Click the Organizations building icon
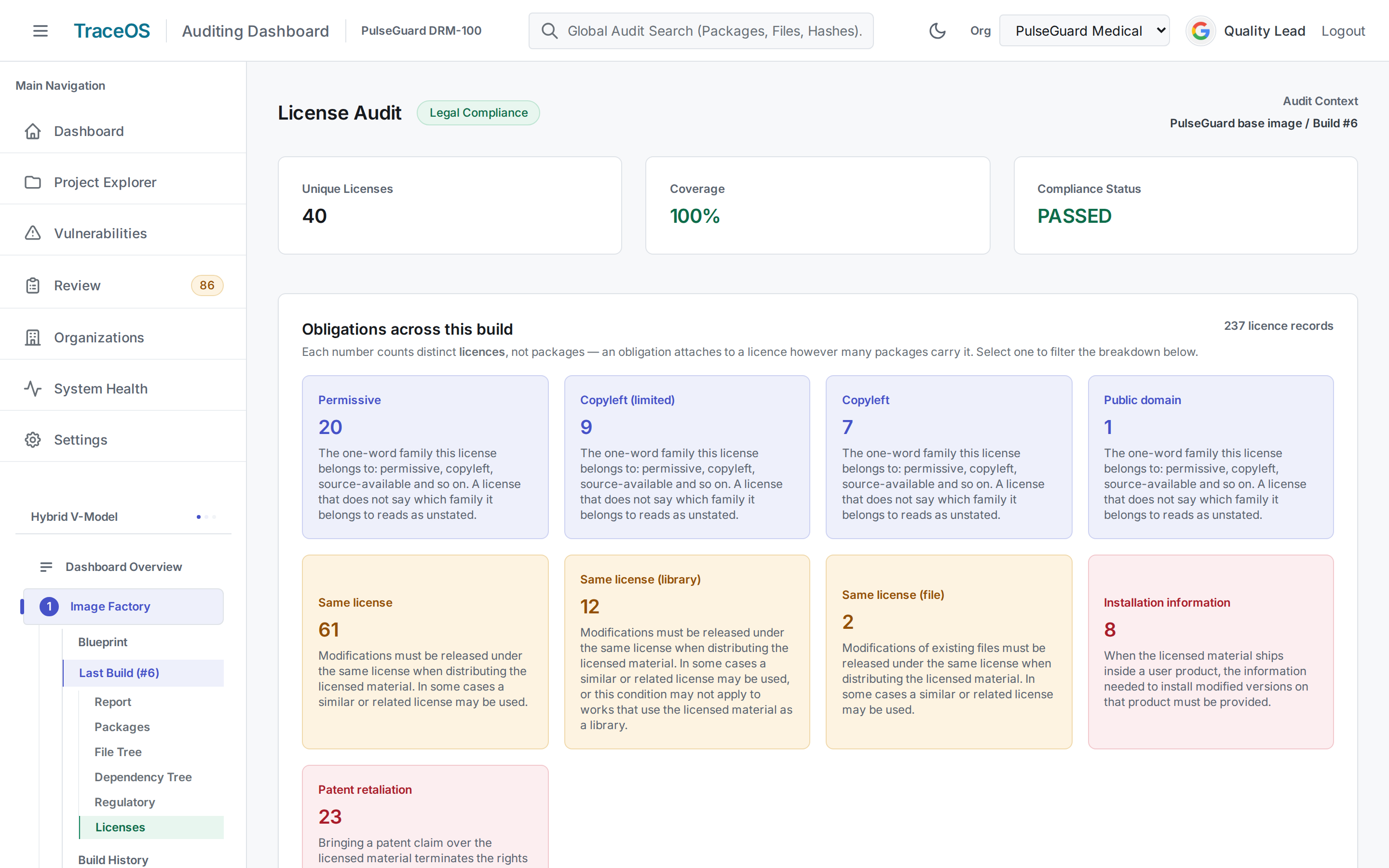Viewport: 1389px width, 868px height. (x=33, y=338)
